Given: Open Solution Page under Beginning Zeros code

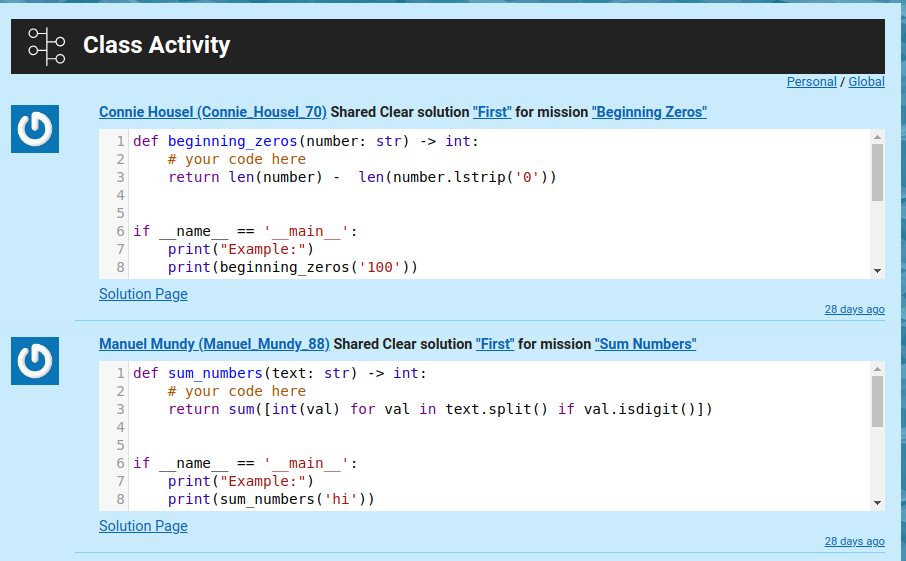Looking at the screenshot, I should pos(143,294).
